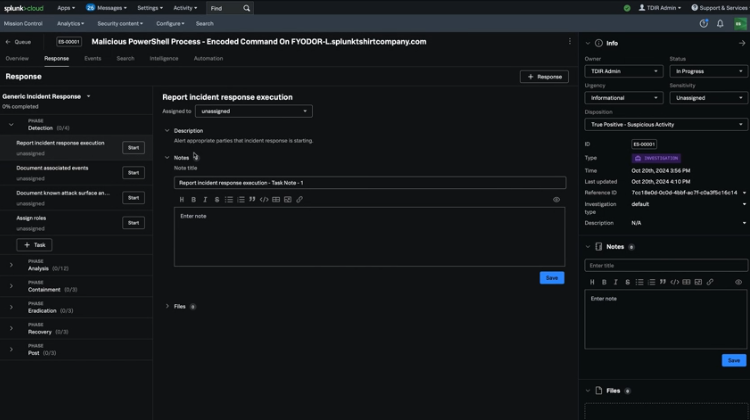Insert block quote in task note toolbar

pos(252,199)
